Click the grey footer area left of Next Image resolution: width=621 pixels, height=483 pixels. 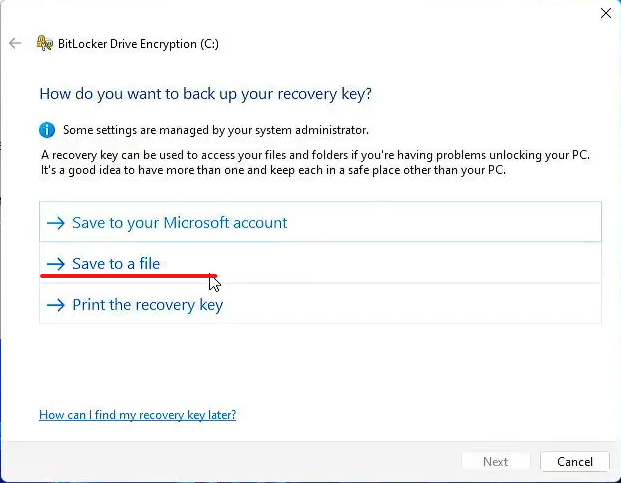(230, 462)
